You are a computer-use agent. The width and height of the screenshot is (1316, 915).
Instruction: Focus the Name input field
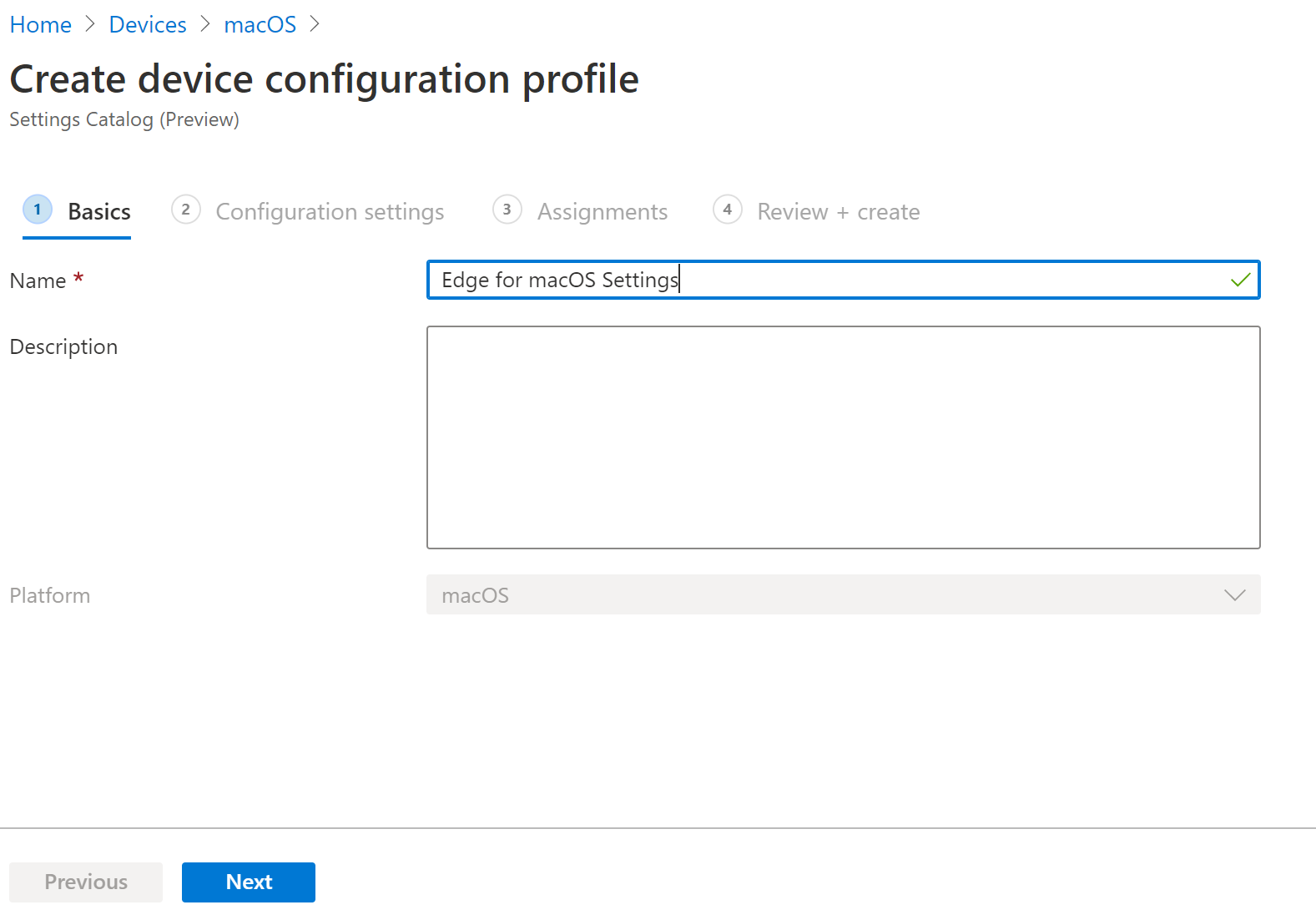pos(843,280)
